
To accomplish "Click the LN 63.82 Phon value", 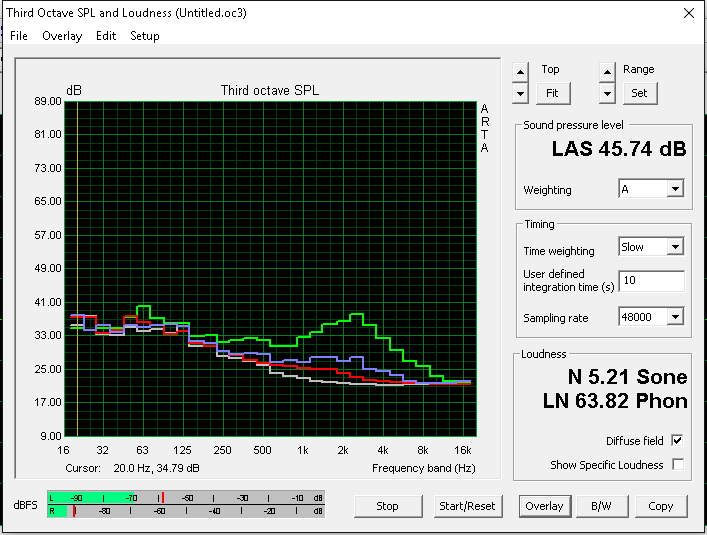I will click(x=615, y=401).
